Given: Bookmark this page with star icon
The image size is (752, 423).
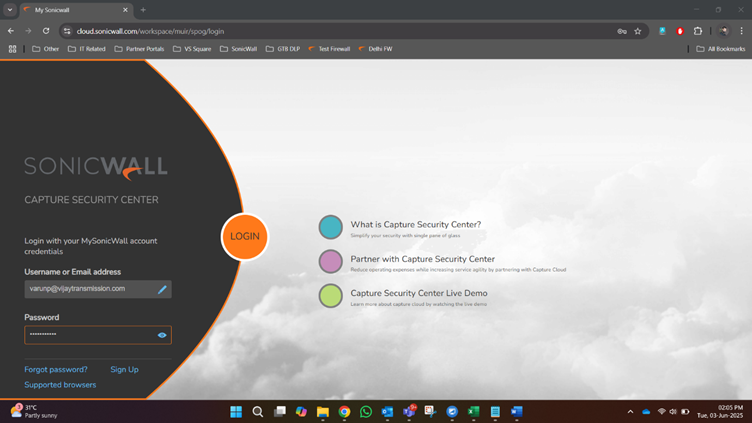Looking at the screenshot, I should coord(637,31).
